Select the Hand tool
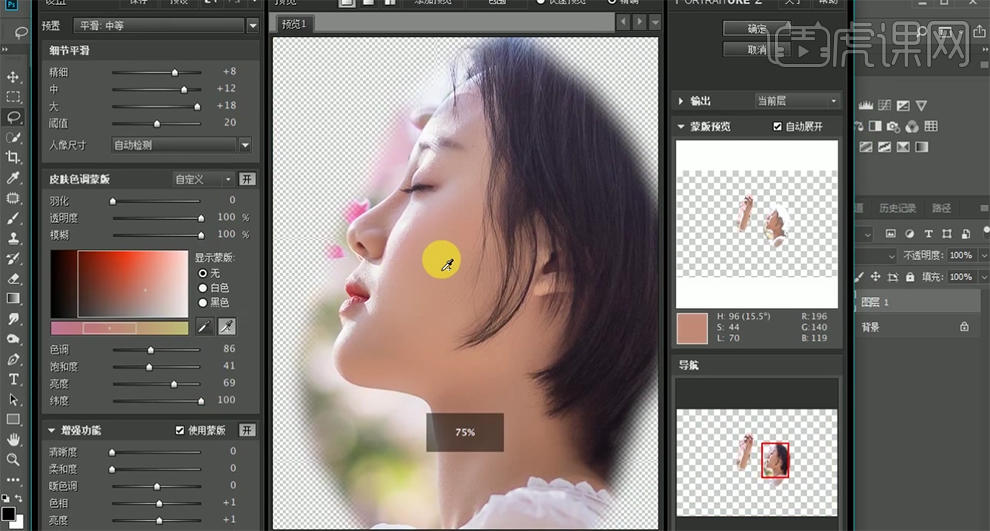This screenshot has width=990, height=531. pos(14,439)
